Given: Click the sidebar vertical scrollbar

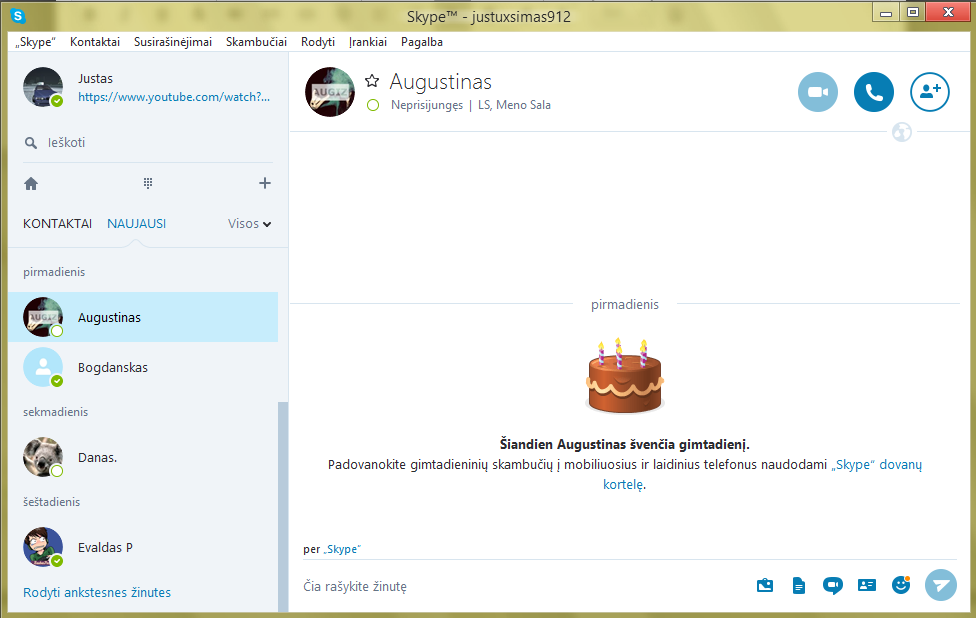Looking at the screenshot, I should point(283,507).
